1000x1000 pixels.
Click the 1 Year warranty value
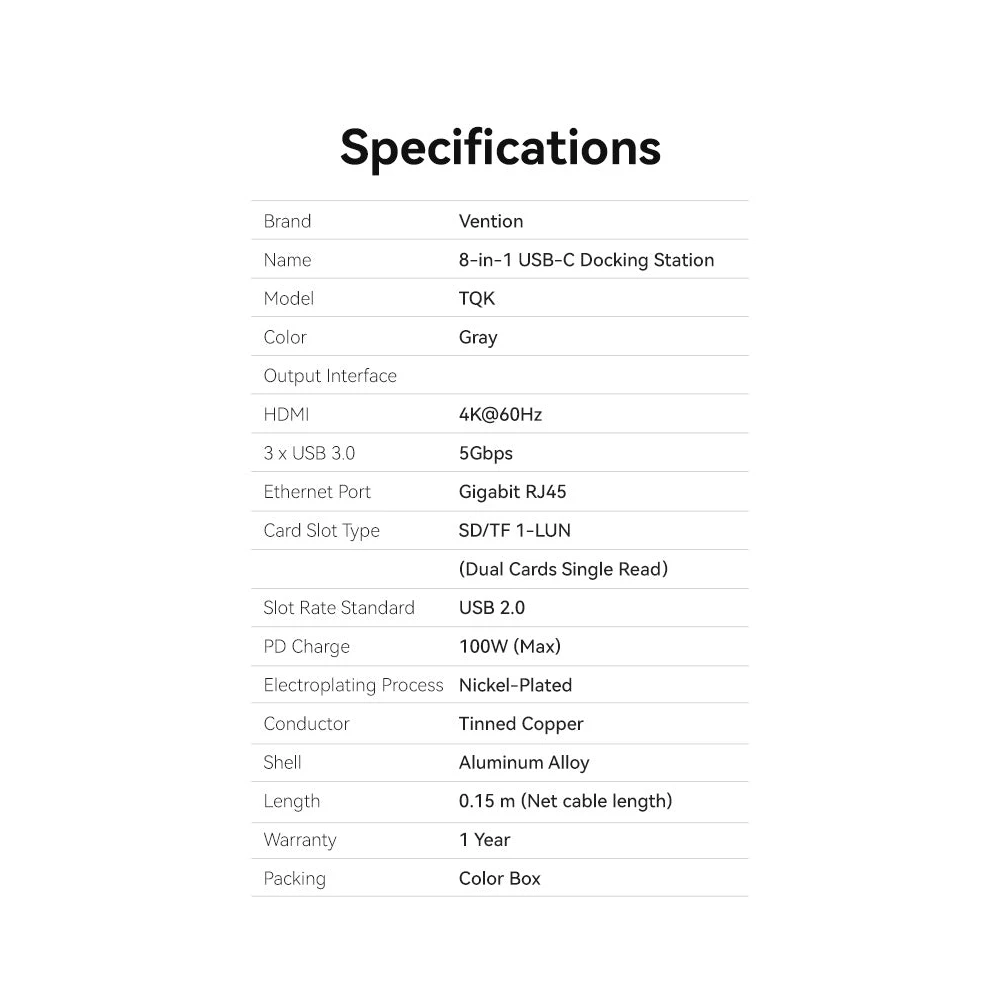pos(485,840)
